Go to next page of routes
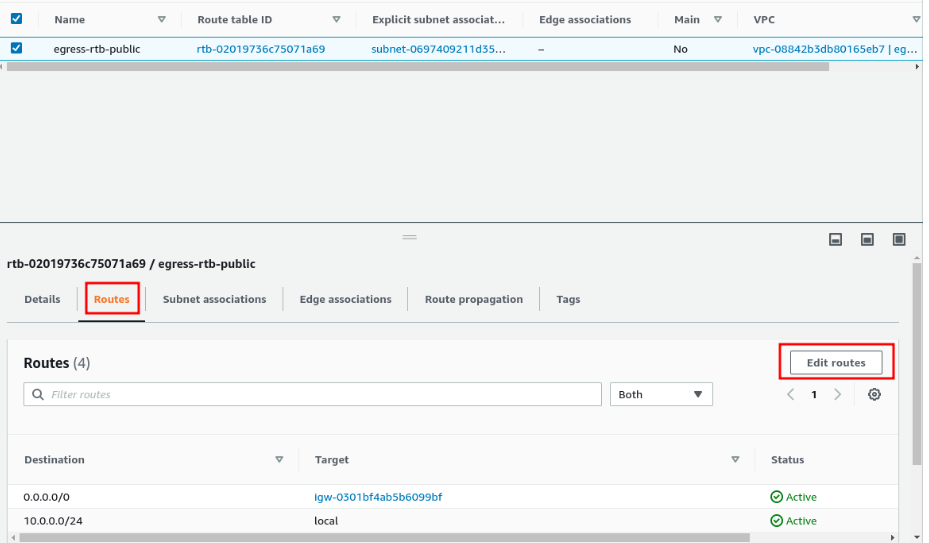The image size is (929, 543). click(838, 394)
